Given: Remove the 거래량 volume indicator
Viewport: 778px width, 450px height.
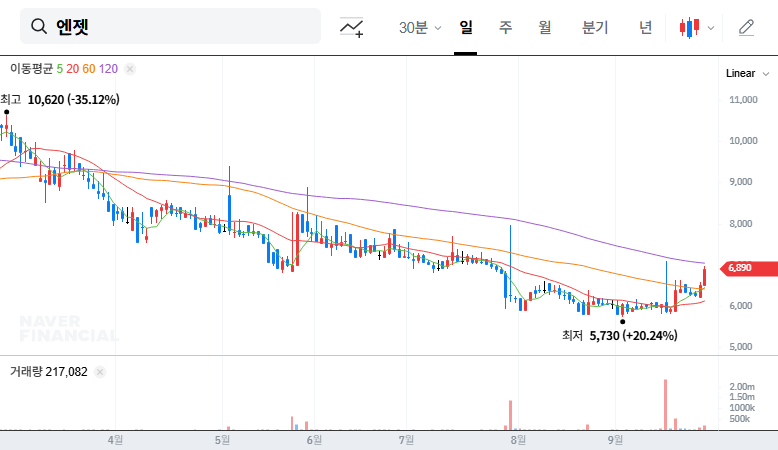Looking at the screenshot, I should 100,372.
